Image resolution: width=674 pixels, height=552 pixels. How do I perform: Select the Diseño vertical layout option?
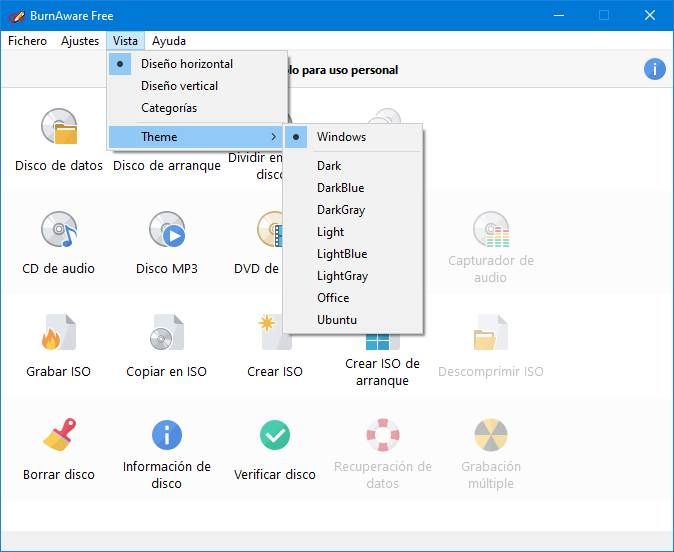tap(197, 86)
